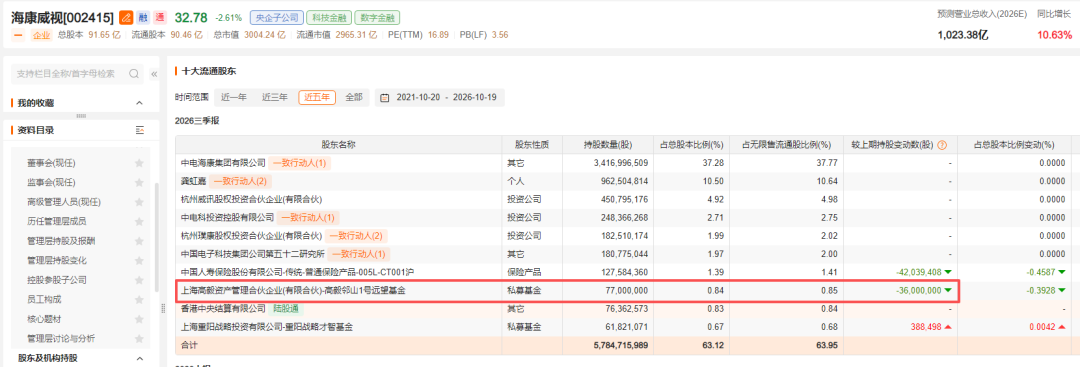Screen dimensions: 1080x367
Task: Click the 股东名称 column header
Action: pyautogui.click(x=339, y=145)
